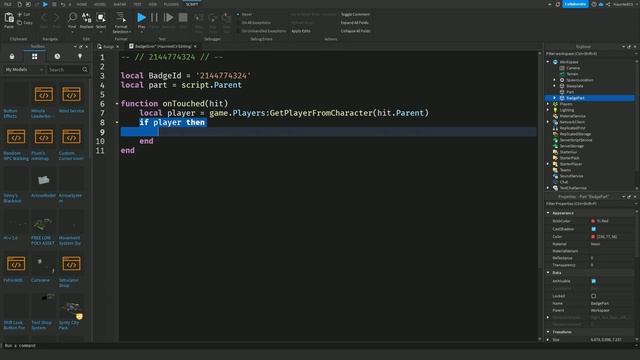Click the Copy icon in Clipboard group
Screen dimensions: 640x360
[x=20, y=22]
